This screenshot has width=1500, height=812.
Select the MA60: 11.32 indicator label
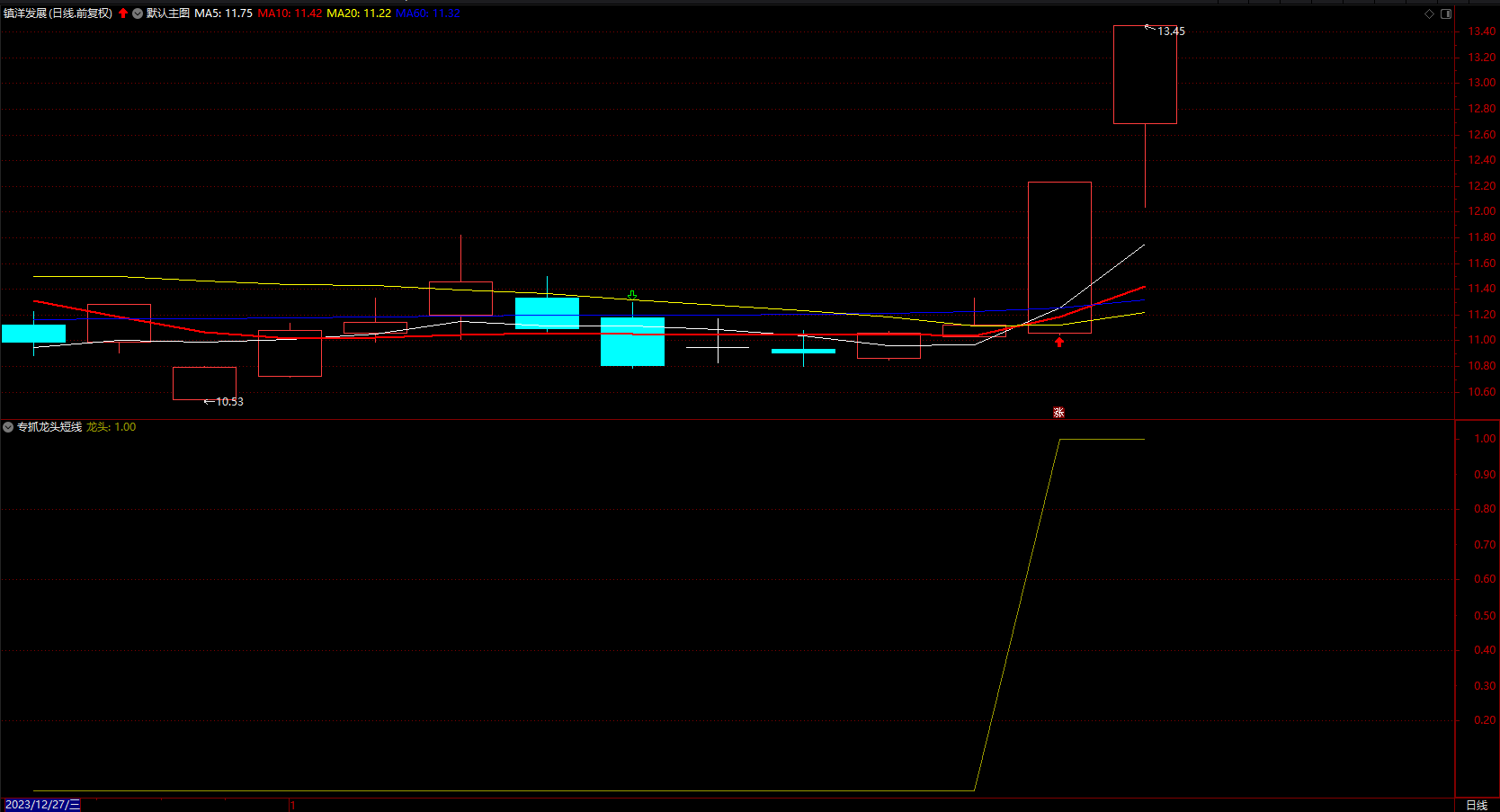[428, 13]
